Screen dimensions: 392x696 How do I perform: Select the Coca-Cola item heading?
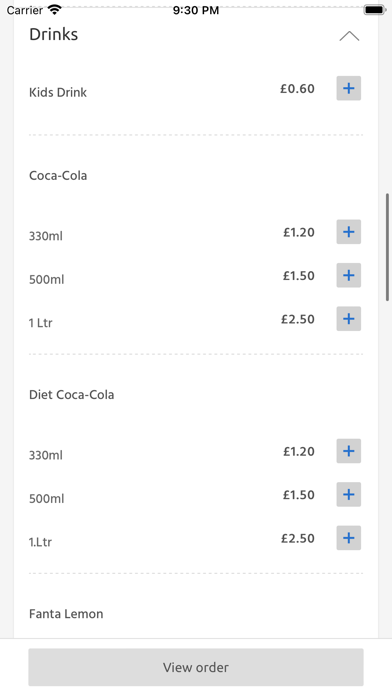[58, 175]
